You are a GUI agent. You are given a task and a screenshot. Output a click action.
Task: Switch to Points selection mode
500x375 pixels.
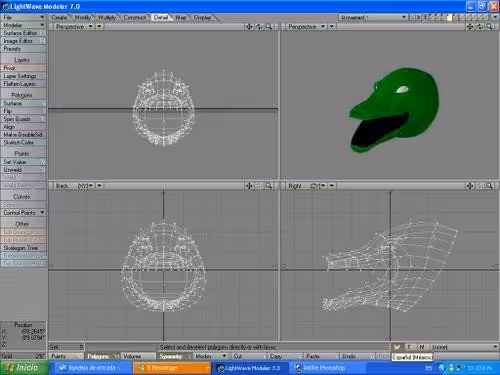pyautogui.click(x=66, y=356)
